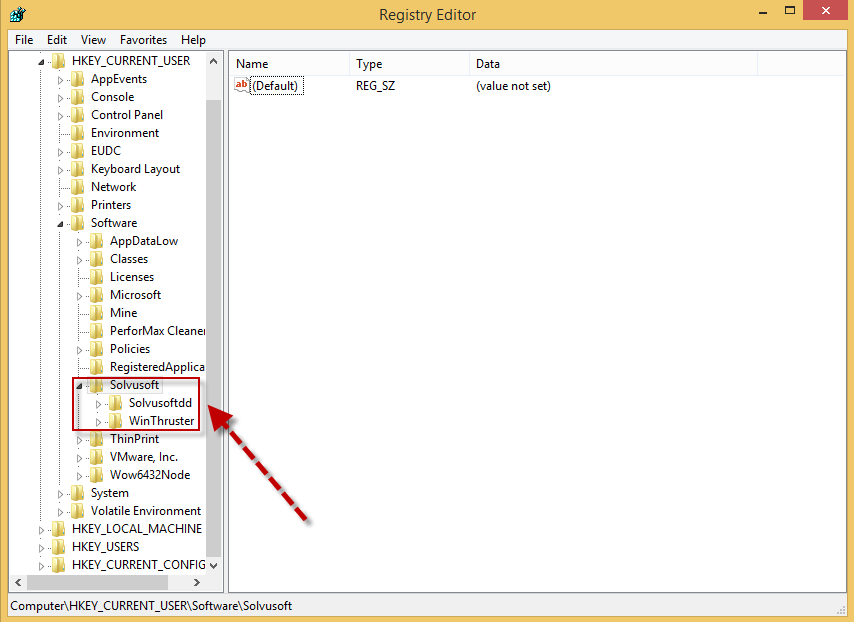Click the Licenses folder icon
Screen dimensions: 854x622
coord(96,277)
